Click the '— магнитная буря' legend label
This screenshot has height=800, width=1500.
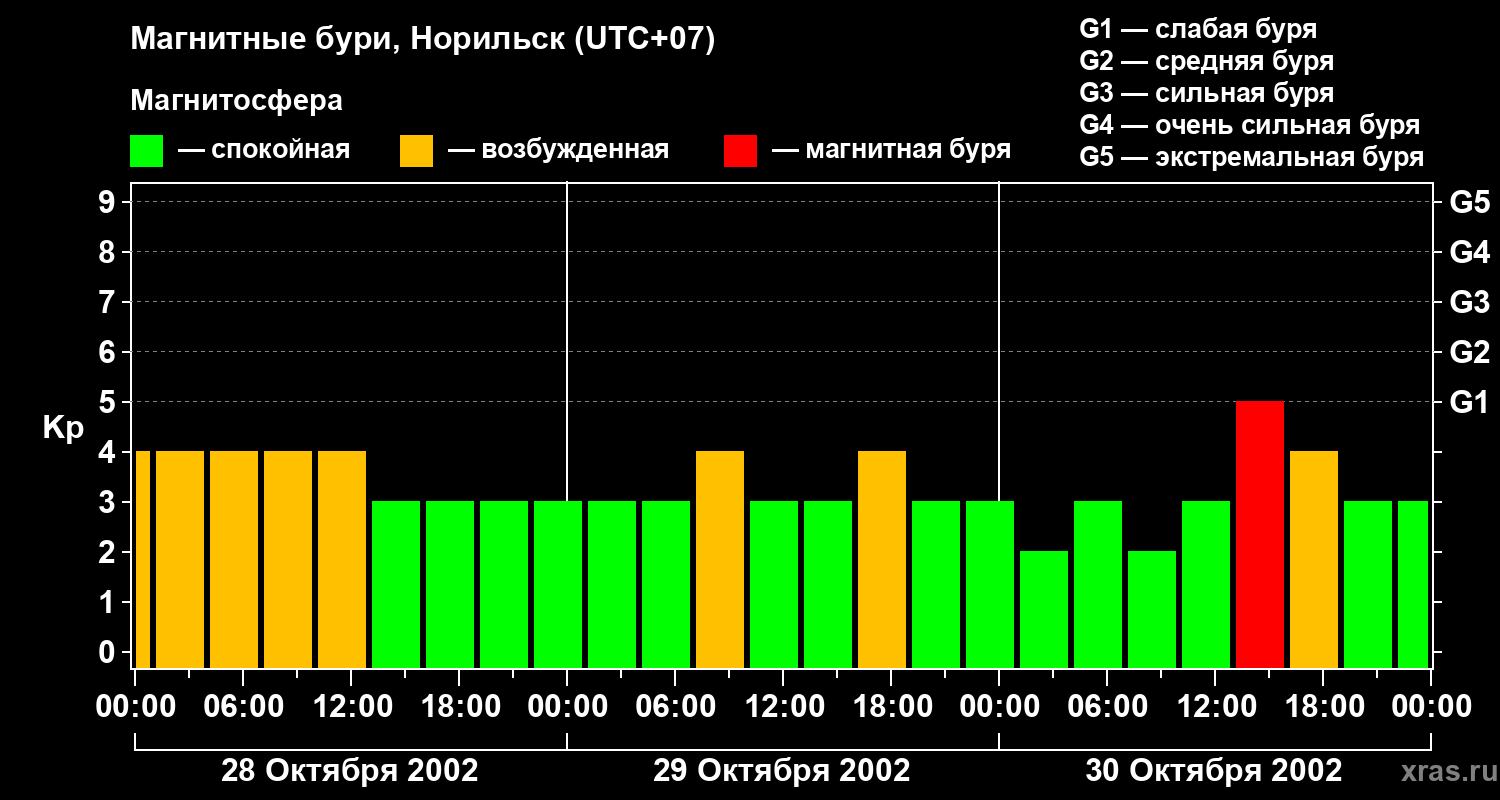[x=892, y=151]
